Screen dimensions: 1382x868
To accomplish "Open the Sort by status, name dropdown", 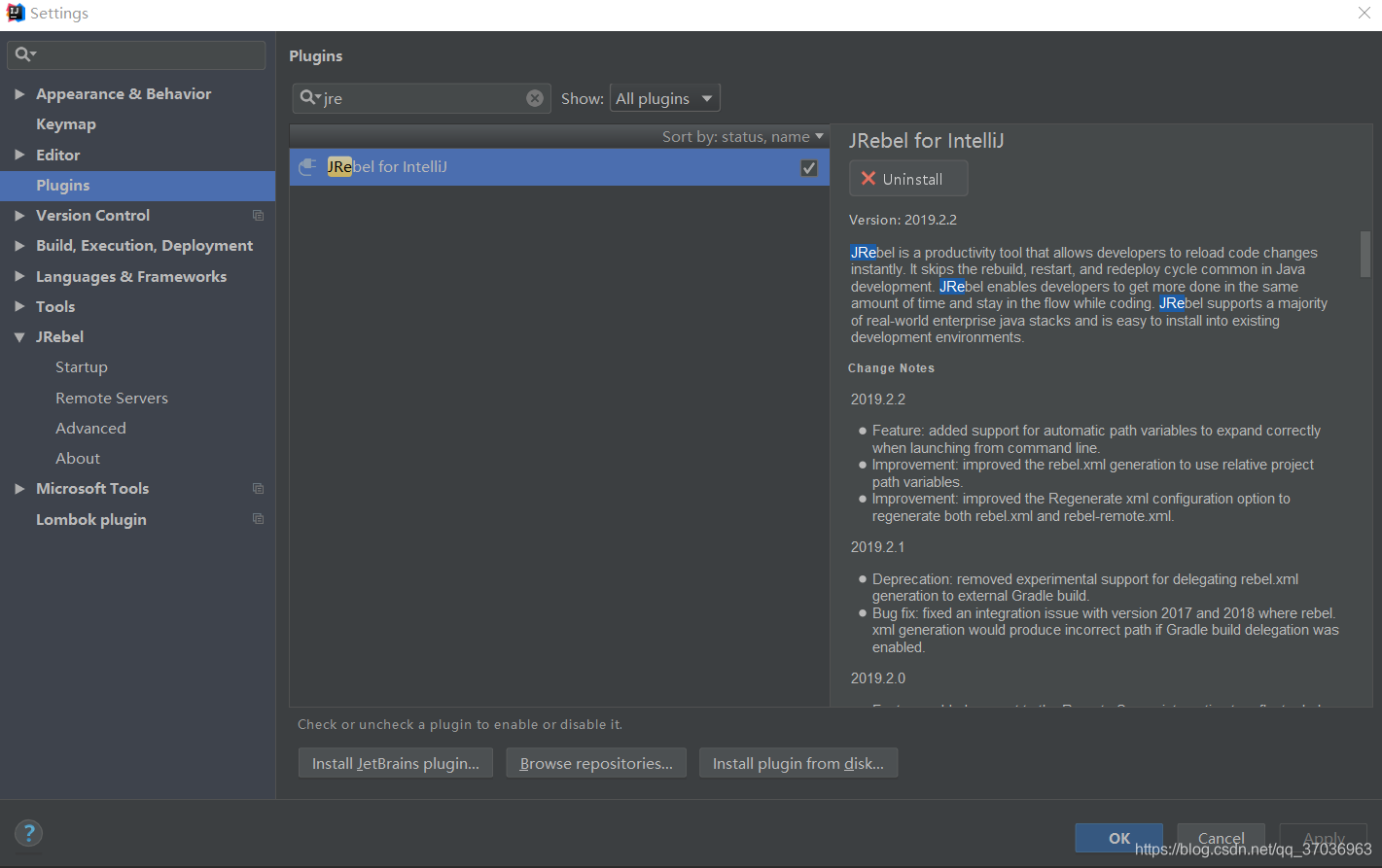I will (x=742, y=136).
